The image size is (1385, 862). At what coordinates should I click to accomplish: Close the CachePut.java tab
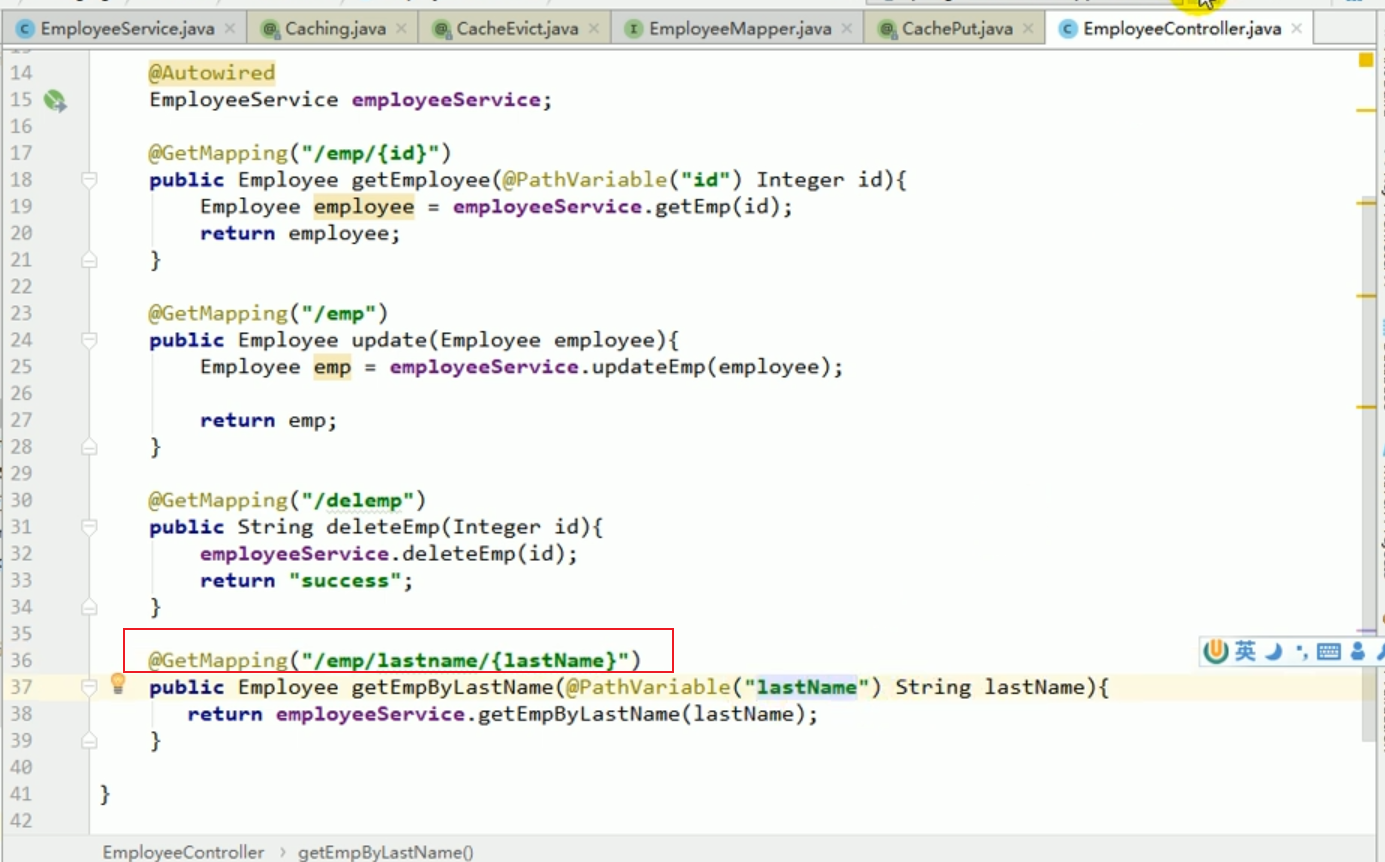pos(1029,29)
